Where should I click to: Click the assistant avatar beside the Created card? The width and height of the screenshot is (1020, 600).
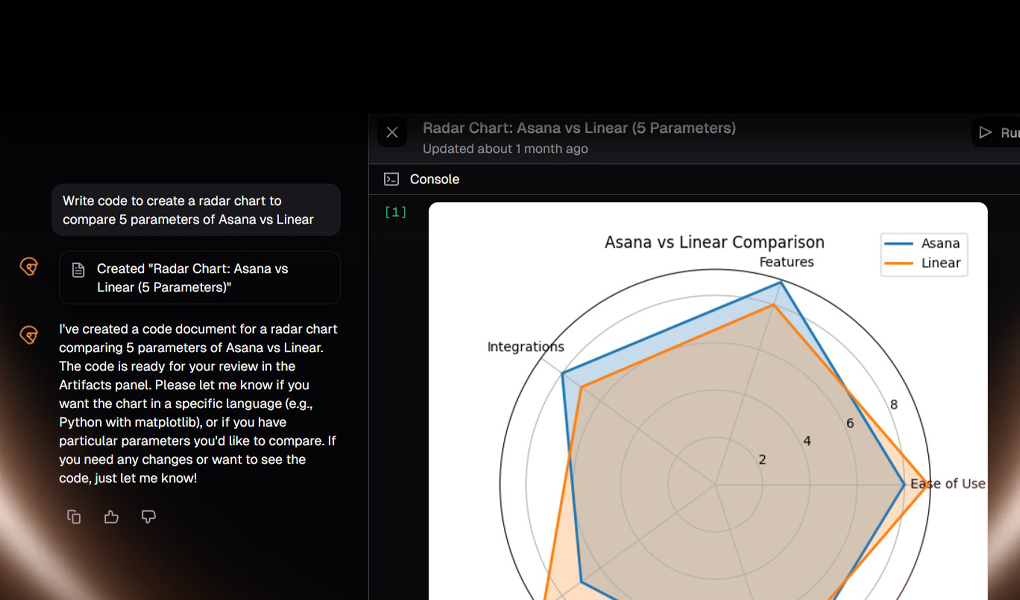click(29, 266)
